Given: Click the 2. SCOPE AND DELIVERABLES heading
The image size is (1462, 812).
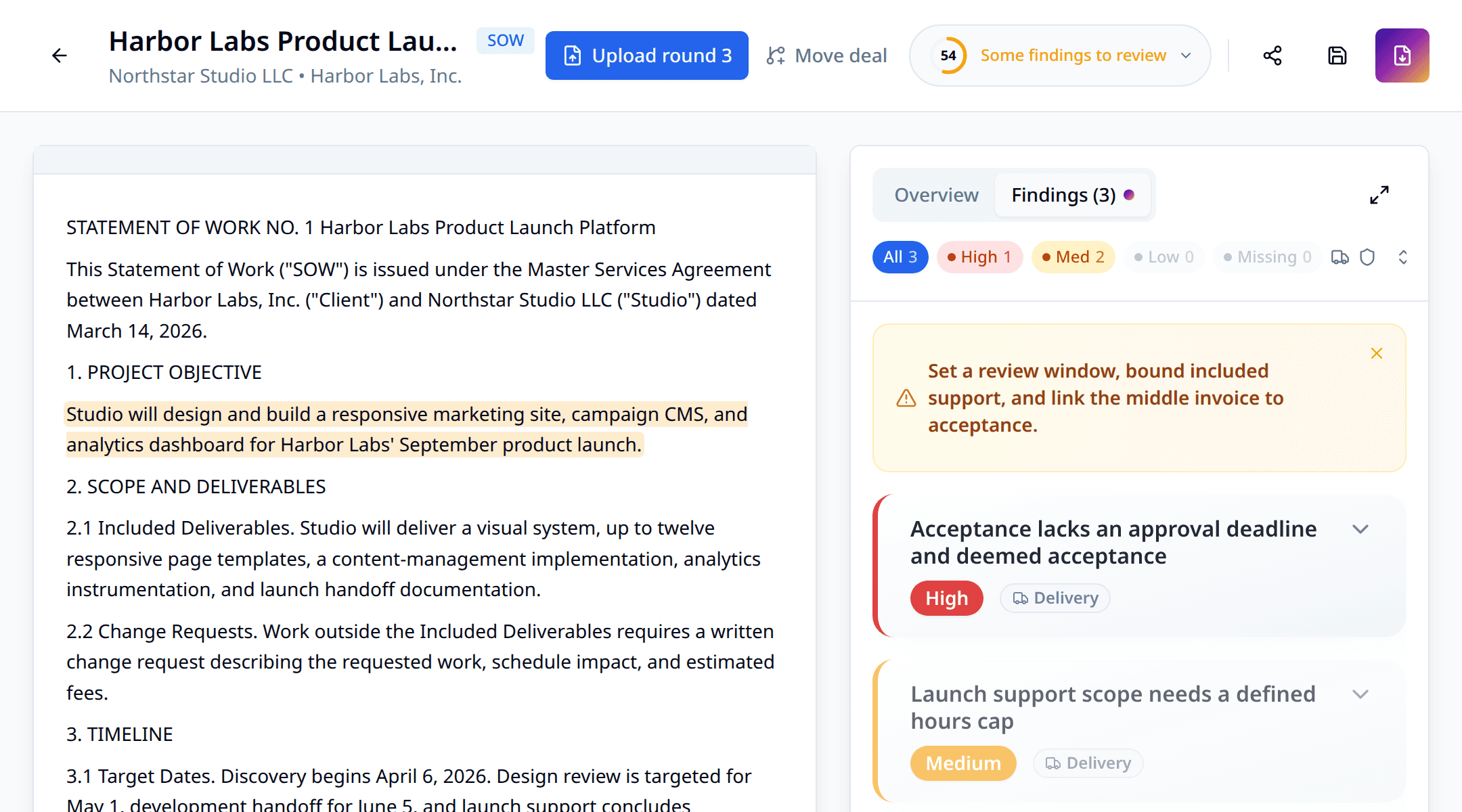Looking at the screenshot, I should [196, 487].
